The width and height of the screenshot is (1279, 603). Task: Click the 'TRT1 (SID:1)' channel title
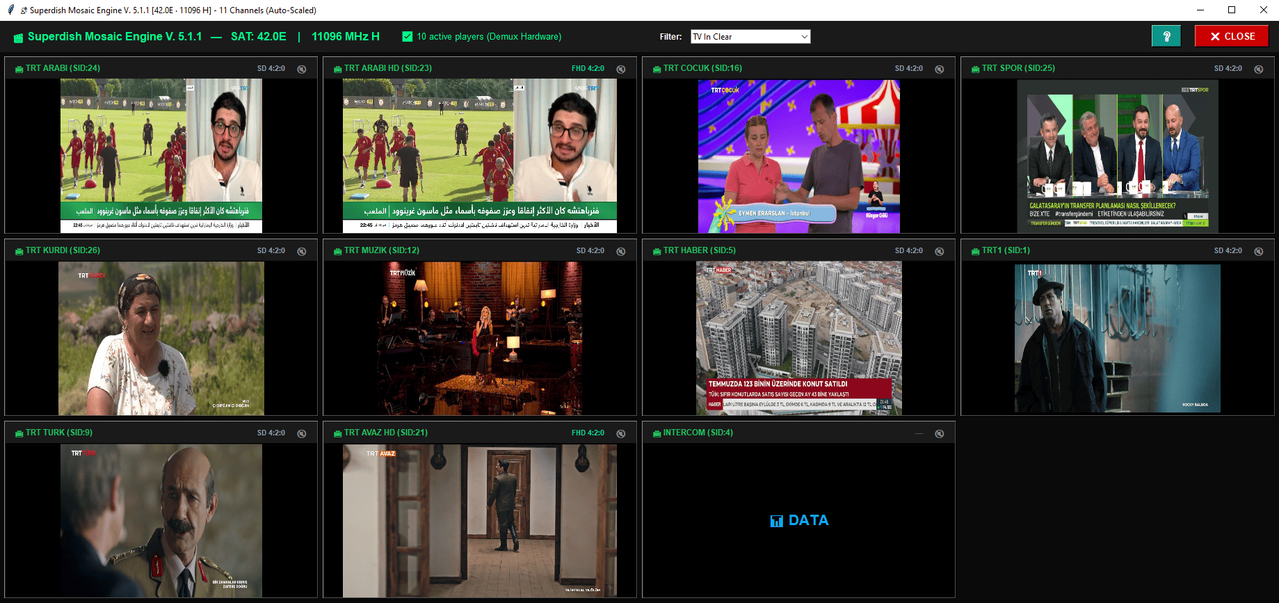tap(1006, 251)
